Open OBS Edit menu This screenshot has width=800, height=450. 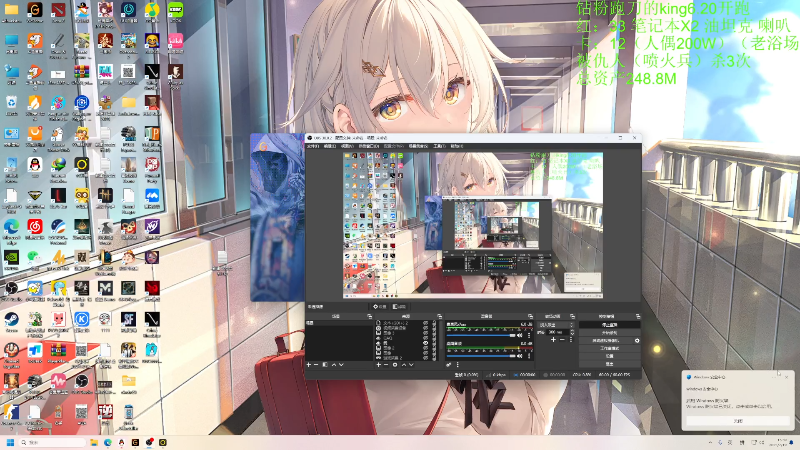(x=330, y=146)
